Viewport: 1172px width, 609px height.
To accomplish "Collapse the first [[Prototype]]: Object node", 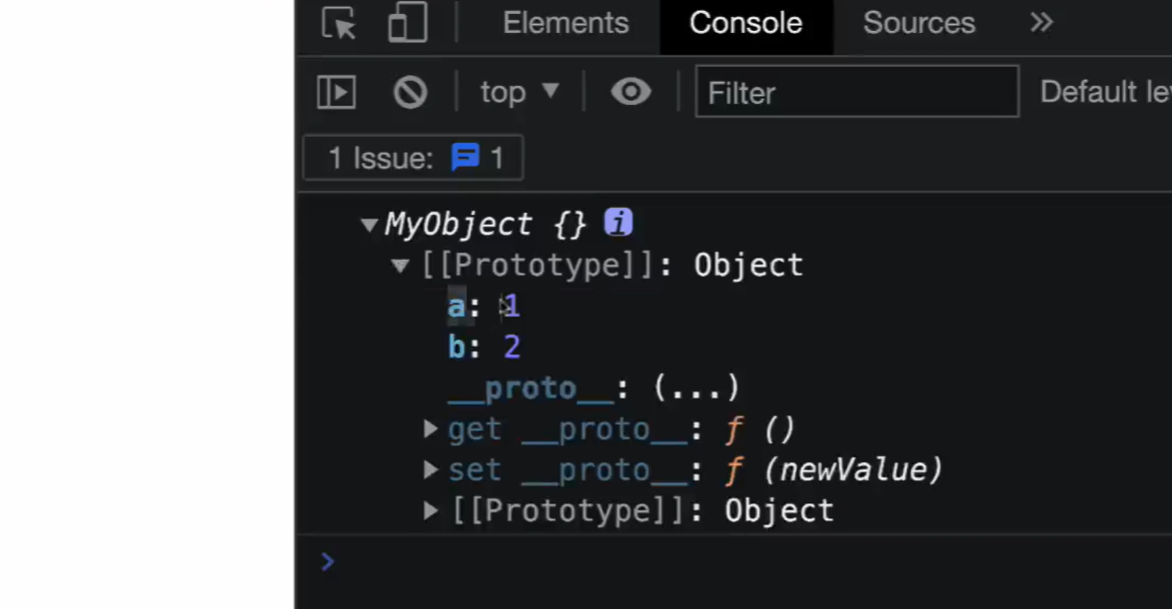I will pos(400,265).
